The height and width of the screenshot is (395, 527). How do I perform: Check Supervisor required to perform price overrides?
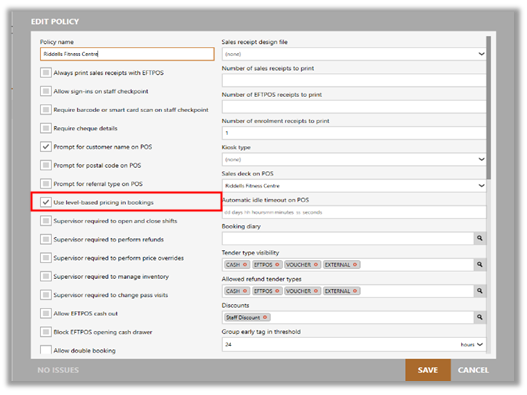[46, 258]
